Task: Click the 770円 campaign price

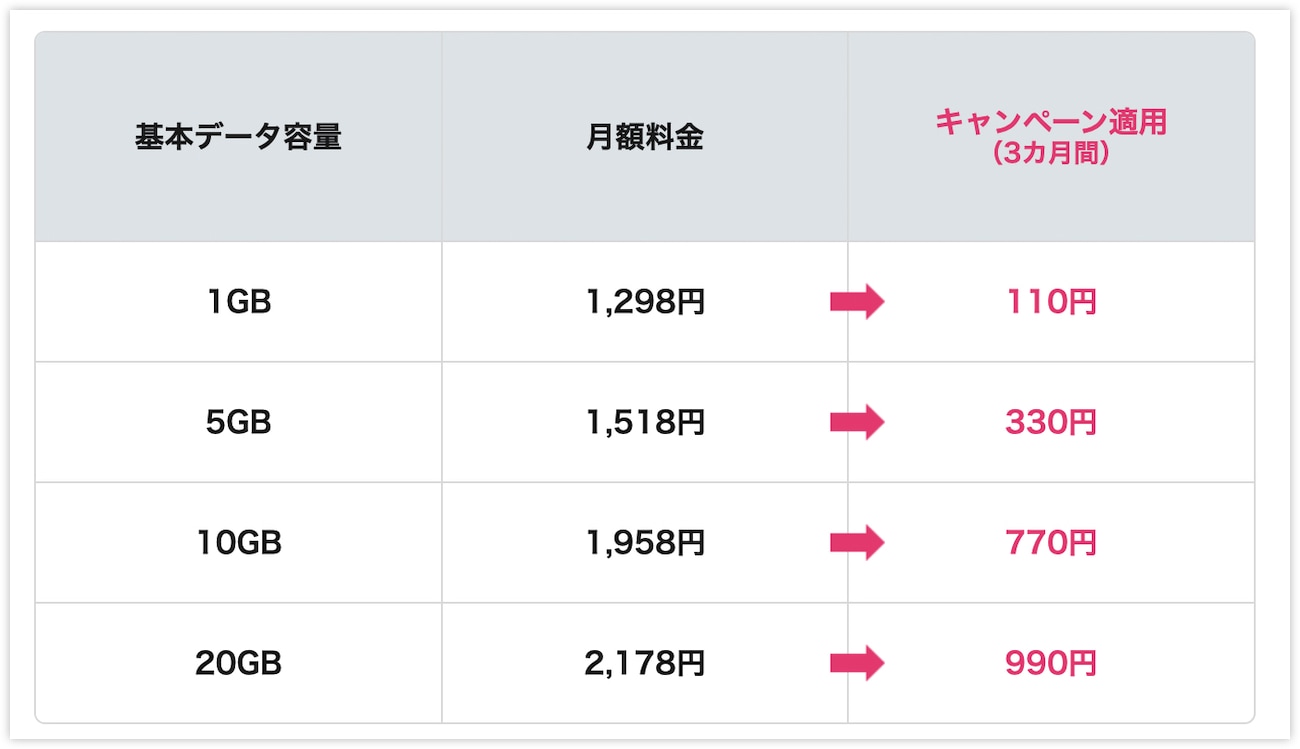Action: point(1051,543)
